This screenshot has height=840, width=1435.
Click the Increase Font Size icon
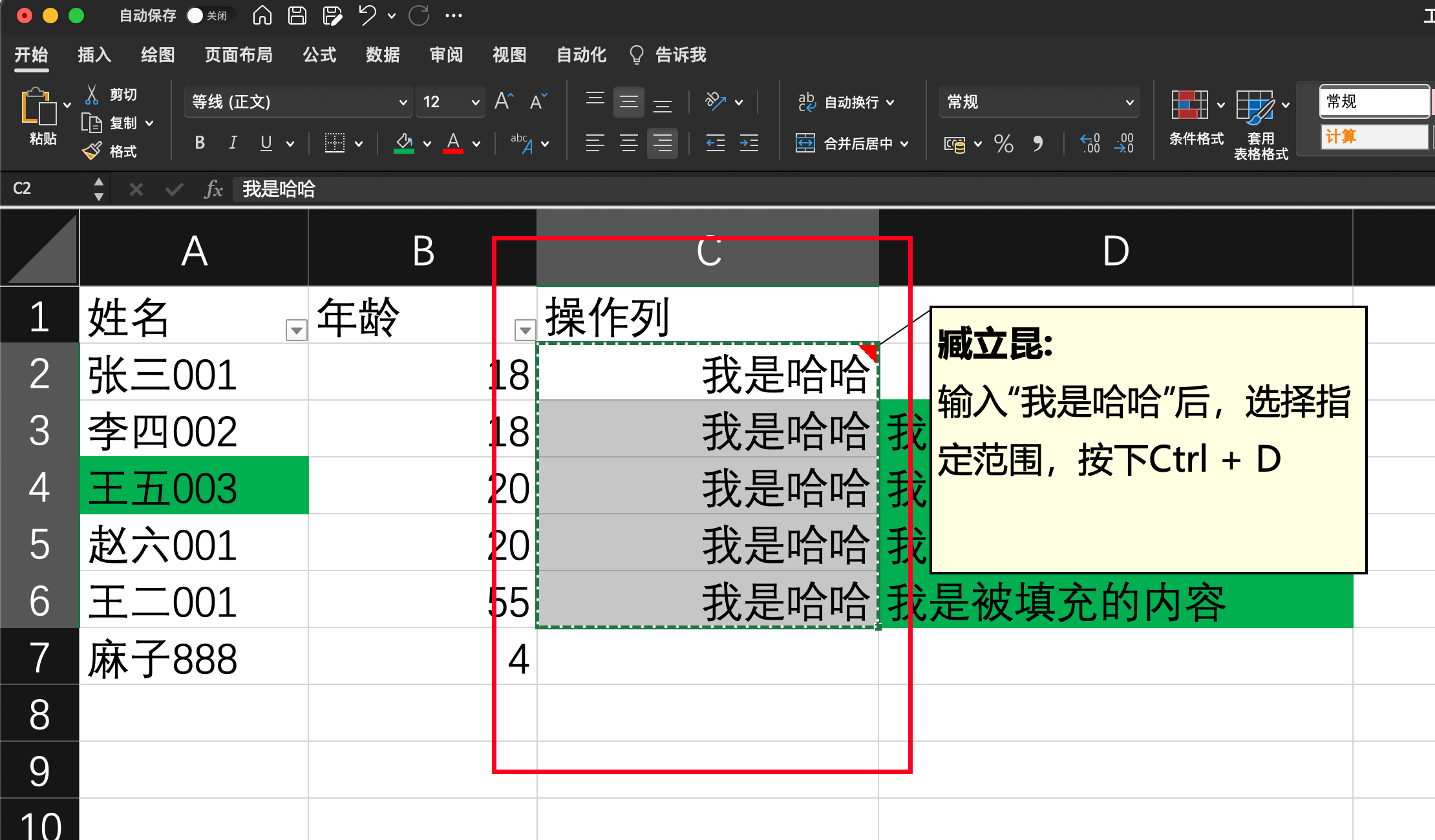[x=503, y=101]
